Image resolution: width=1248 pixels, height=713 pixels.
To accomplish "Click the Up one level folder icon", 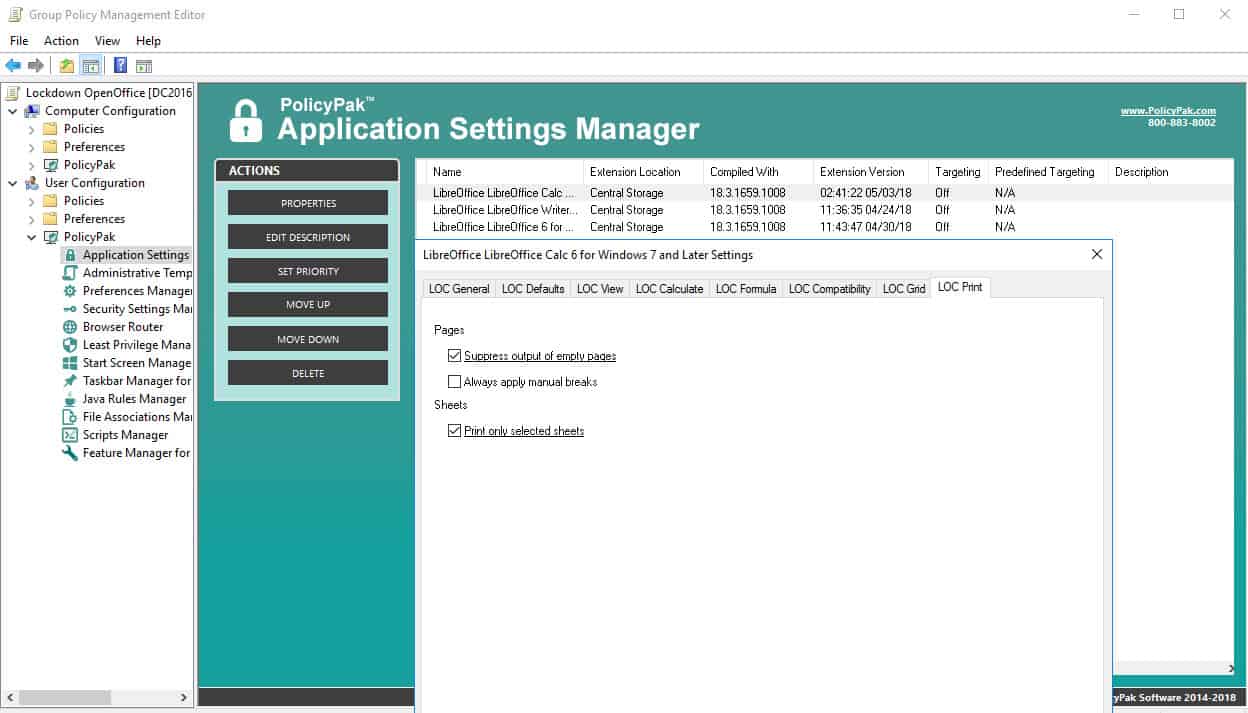I will click(x=66, y=66).
